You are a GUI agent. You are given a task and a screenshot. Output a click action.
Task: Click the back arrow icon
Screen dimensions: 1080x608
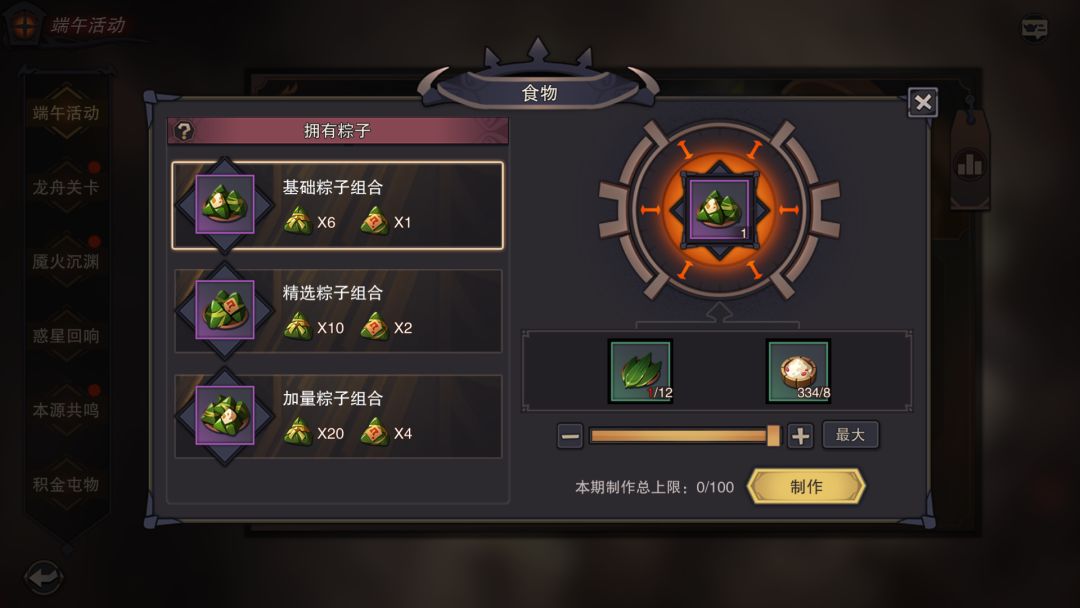[x=44, y=577]
